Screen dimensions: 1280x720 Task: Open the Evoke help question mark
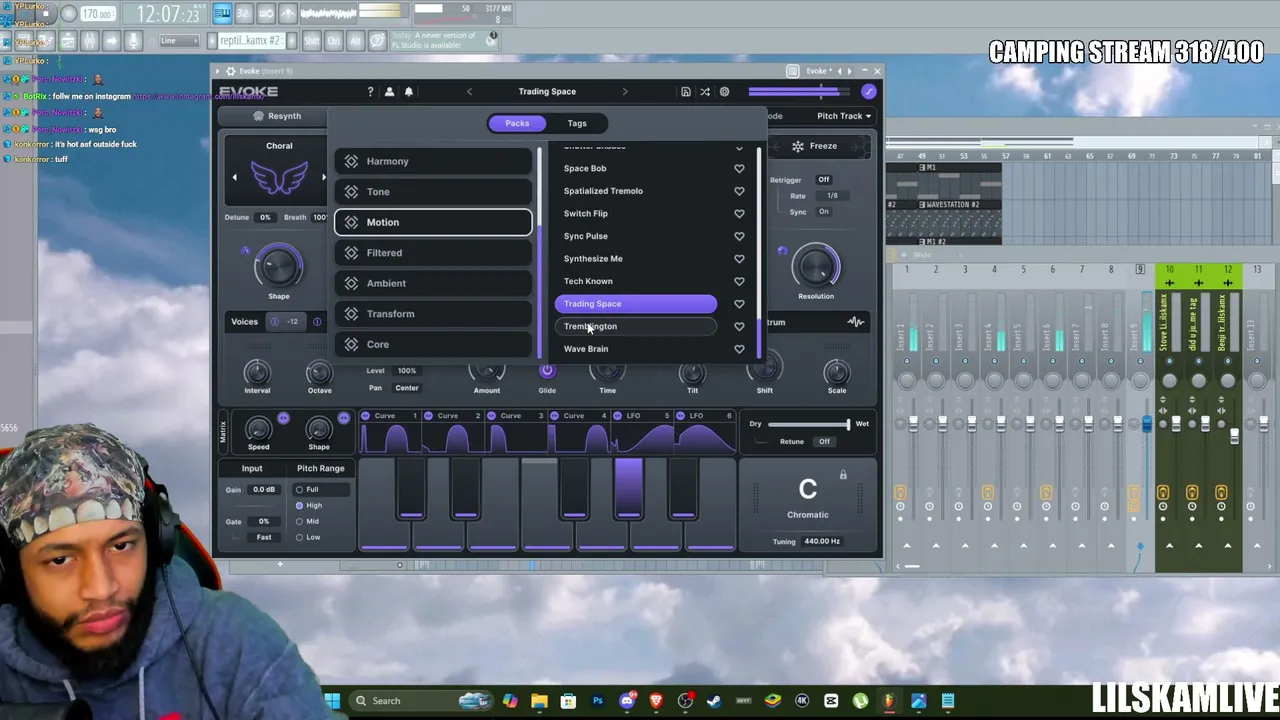[x=370, y=92]
